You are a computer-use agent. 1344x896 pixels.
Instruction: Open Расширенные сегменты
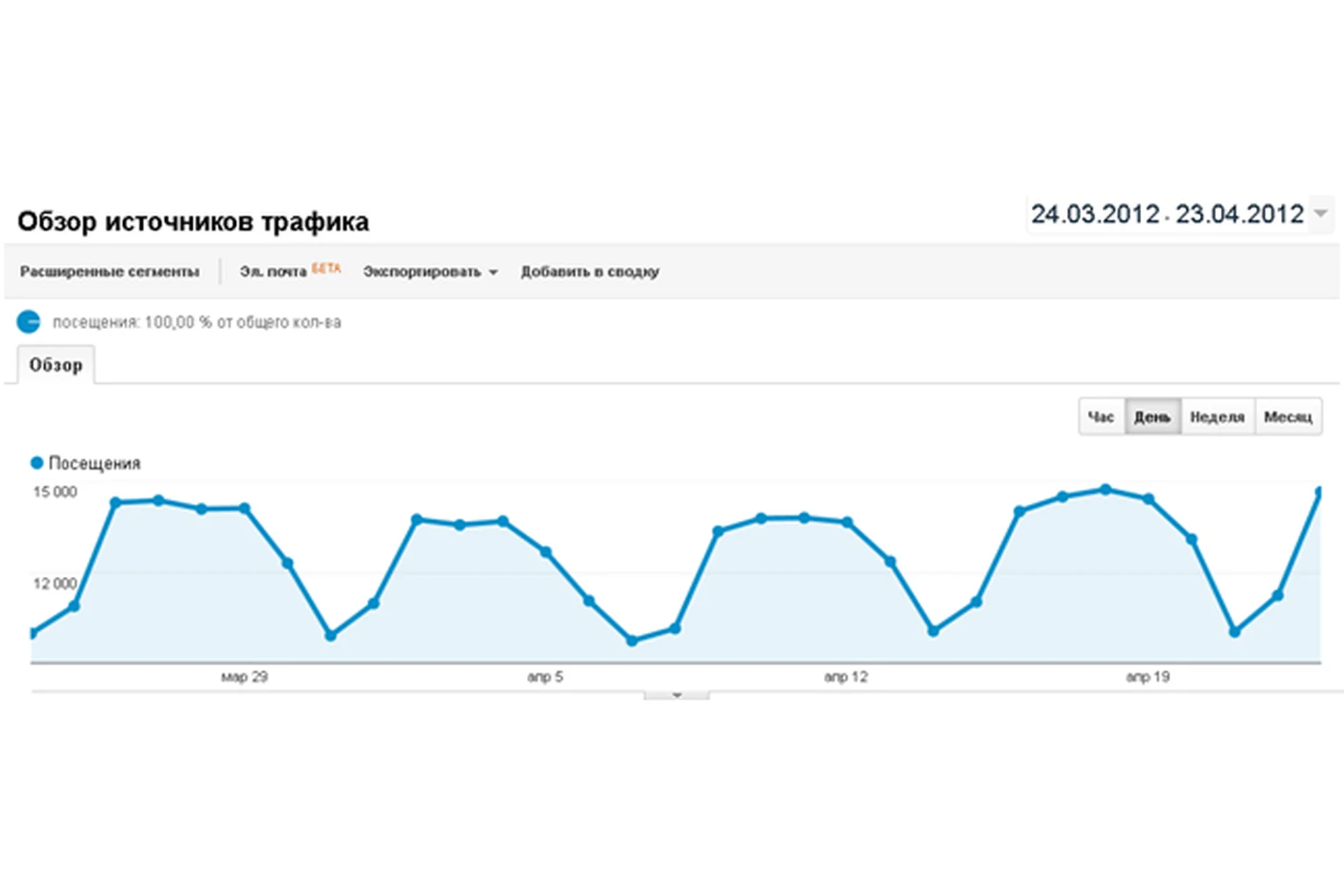pos(110,272)
